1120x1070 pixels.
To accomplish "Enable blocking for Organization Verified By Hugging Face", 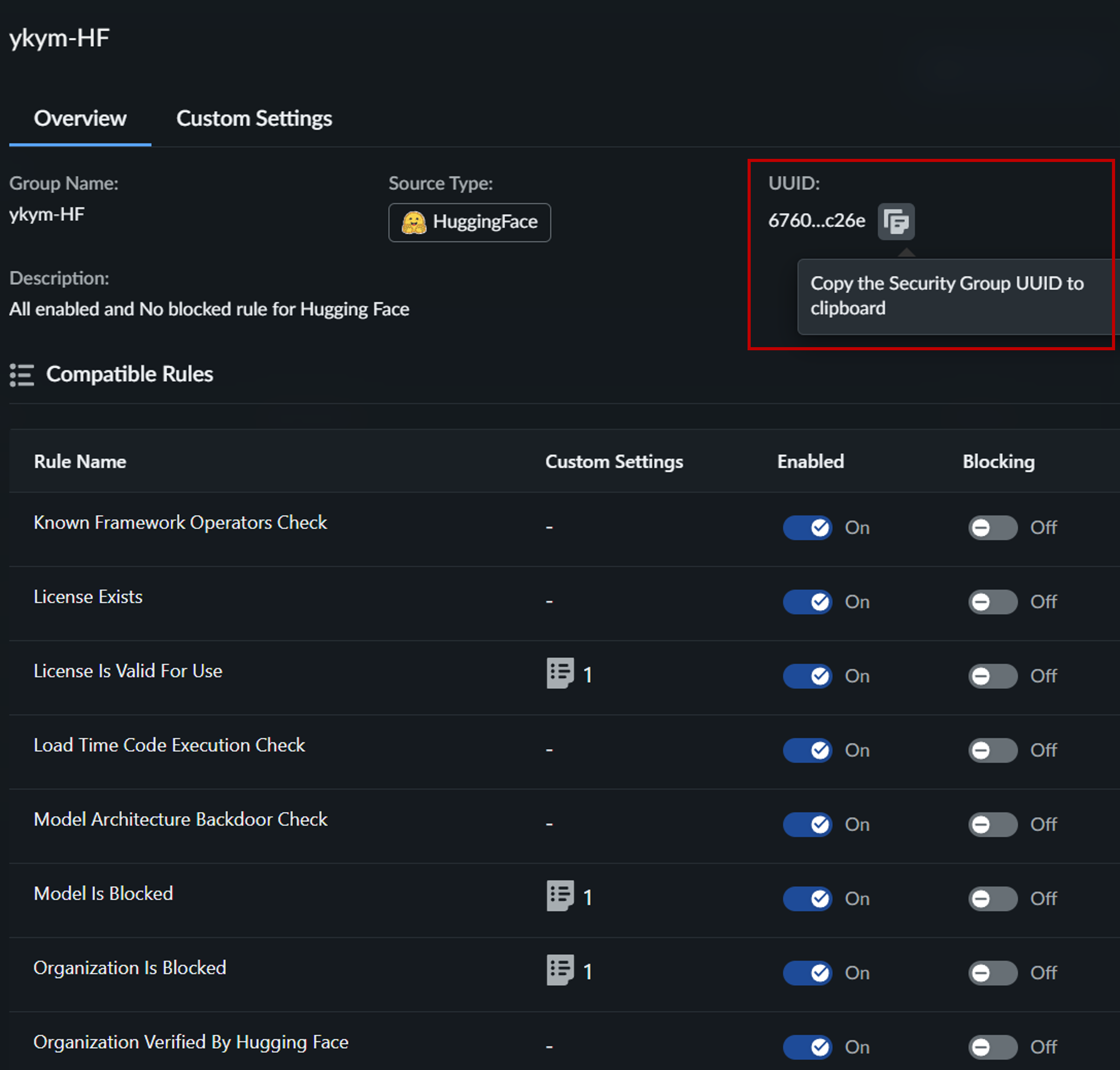I will 992,1047.
